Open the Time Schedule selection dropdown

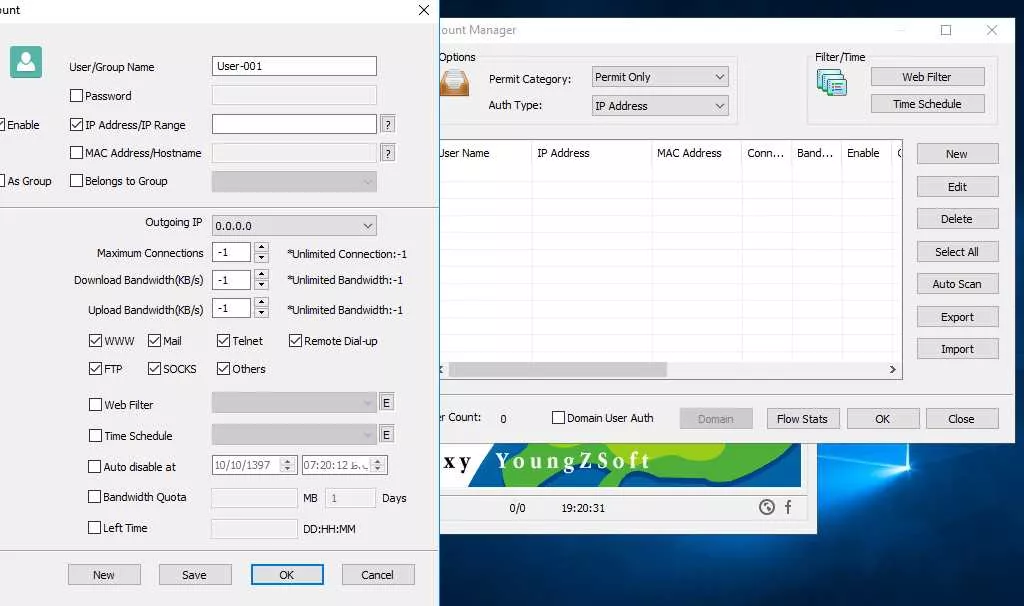coord(295,434)
